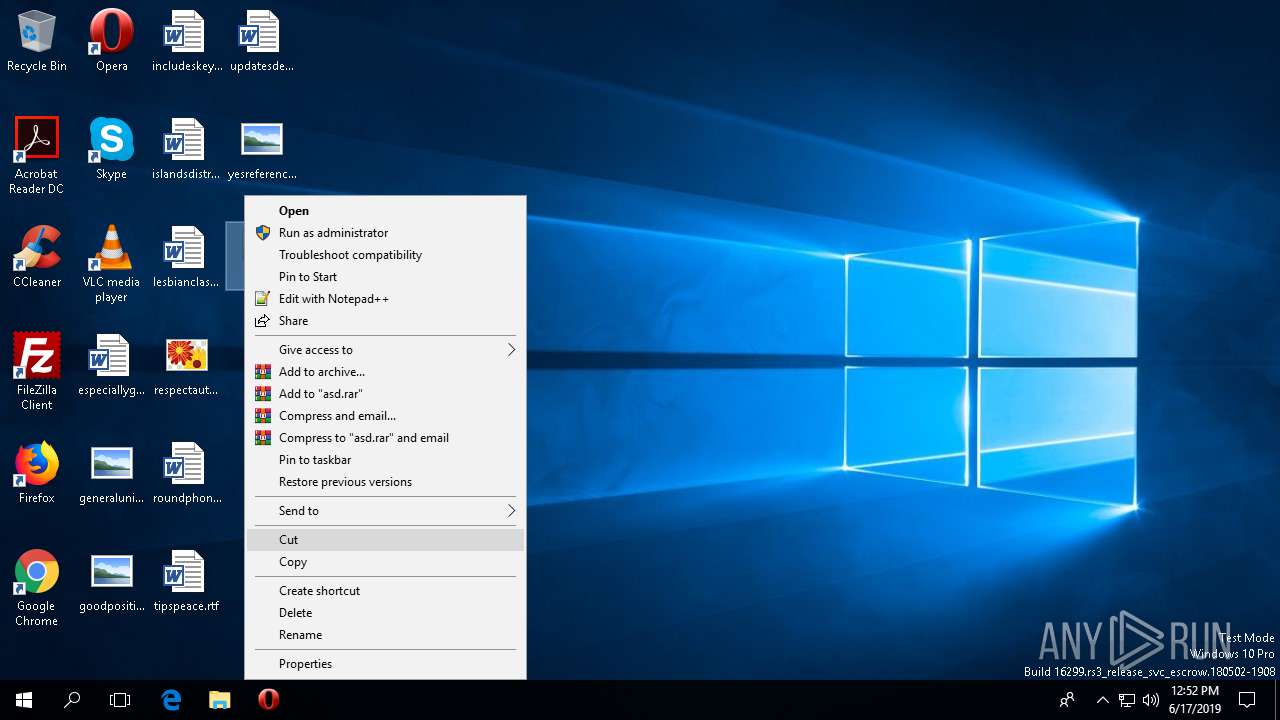Choose Pin to Start
The height and width of the screenshot is (720, 1280).
tap(385, 277)
